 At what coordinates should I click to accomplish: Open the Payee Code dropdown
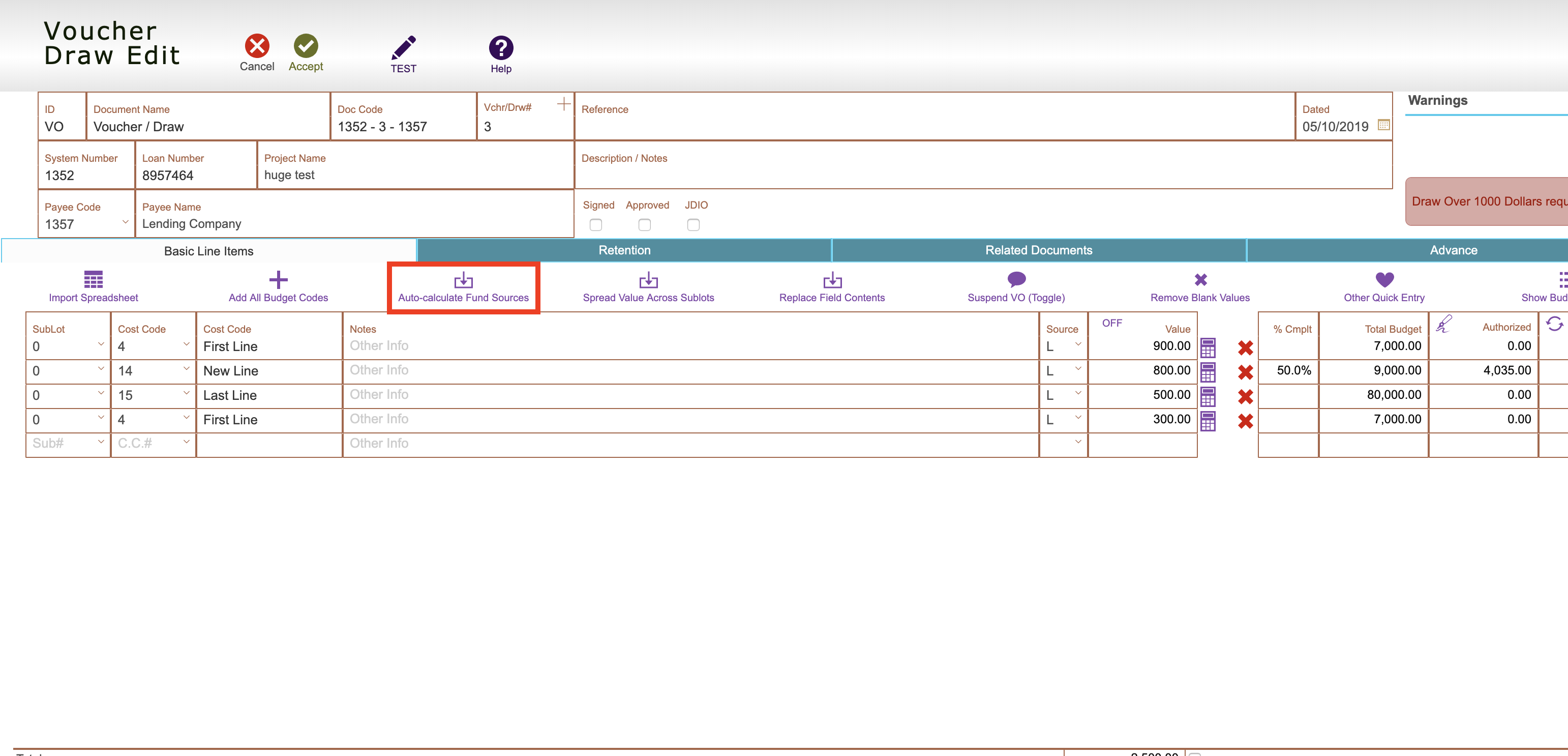126,222
